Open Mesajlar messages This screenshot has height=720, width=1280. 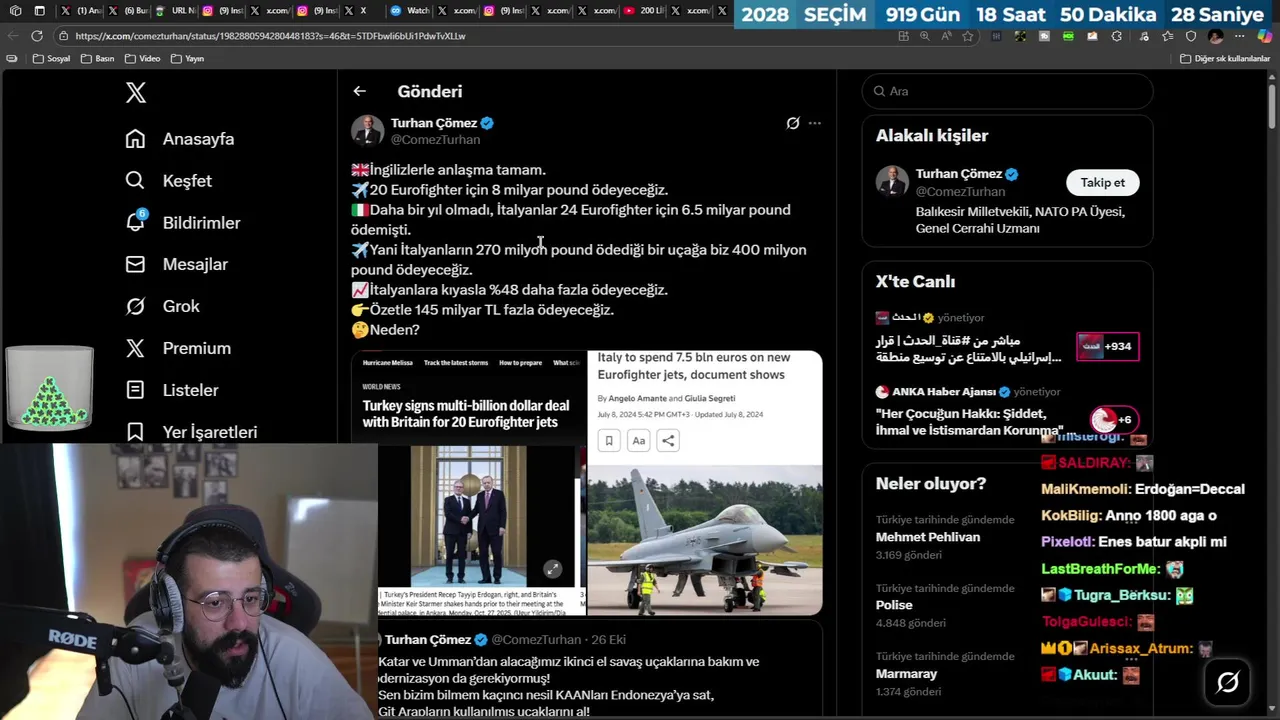coord(177,265)
